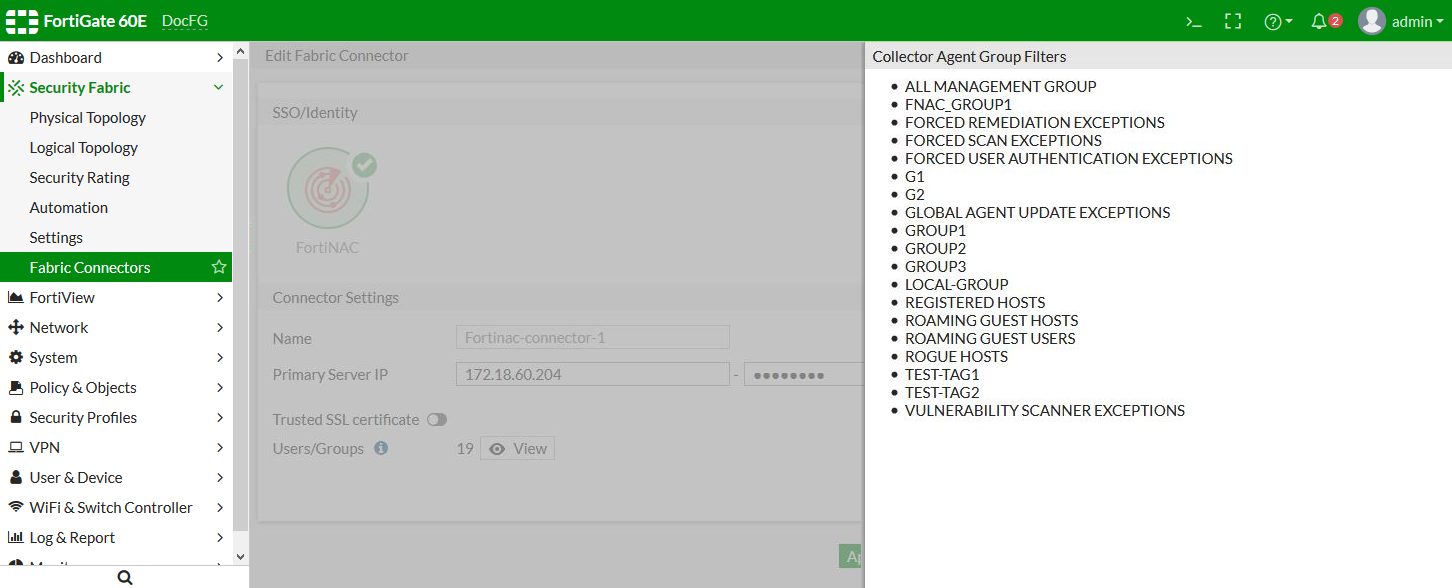Click the Security Profiles lock icon
Image resolution: width=1452 pixels, height=588 pixels.
pos(16,417)
